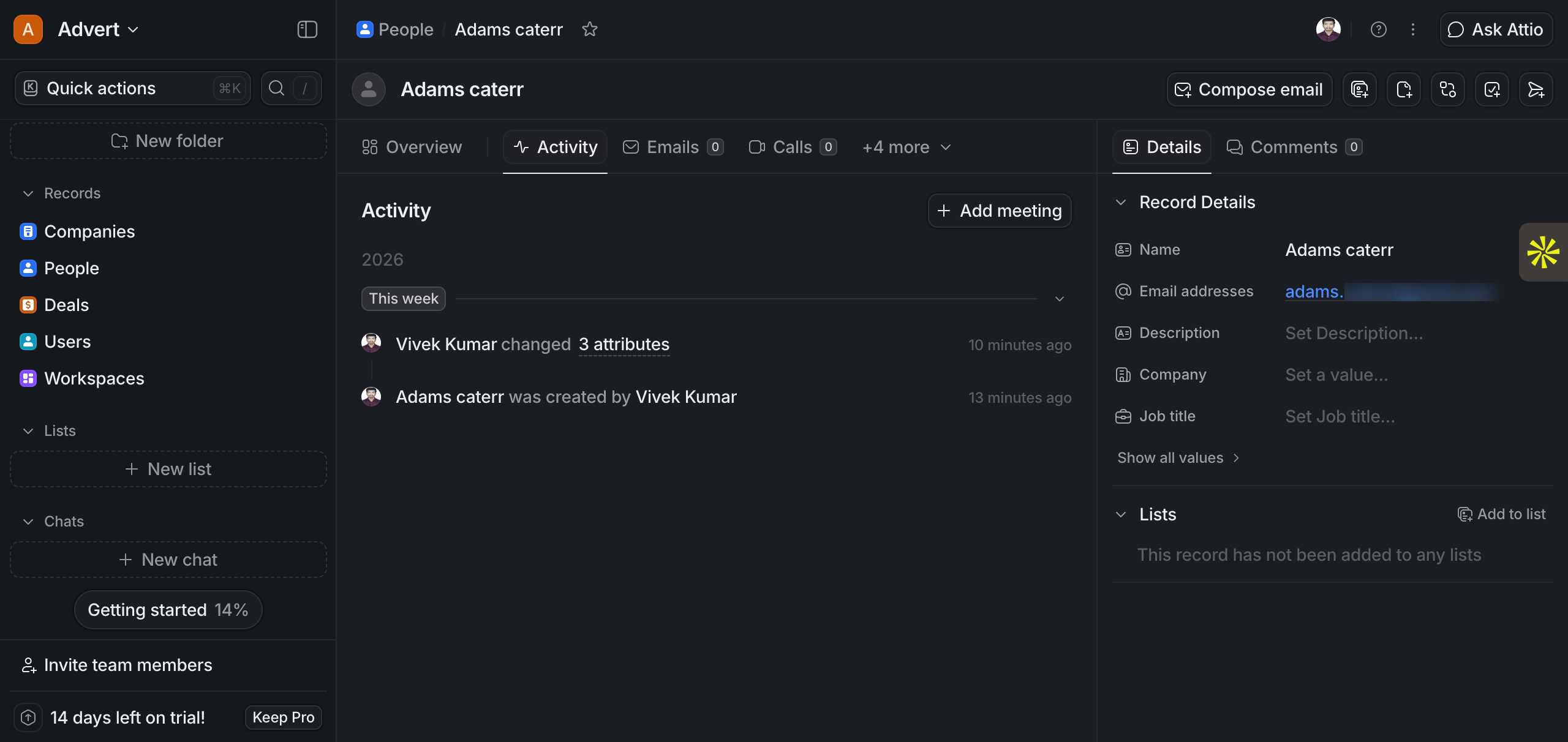Click the Compose email button

pos(1249,89)
